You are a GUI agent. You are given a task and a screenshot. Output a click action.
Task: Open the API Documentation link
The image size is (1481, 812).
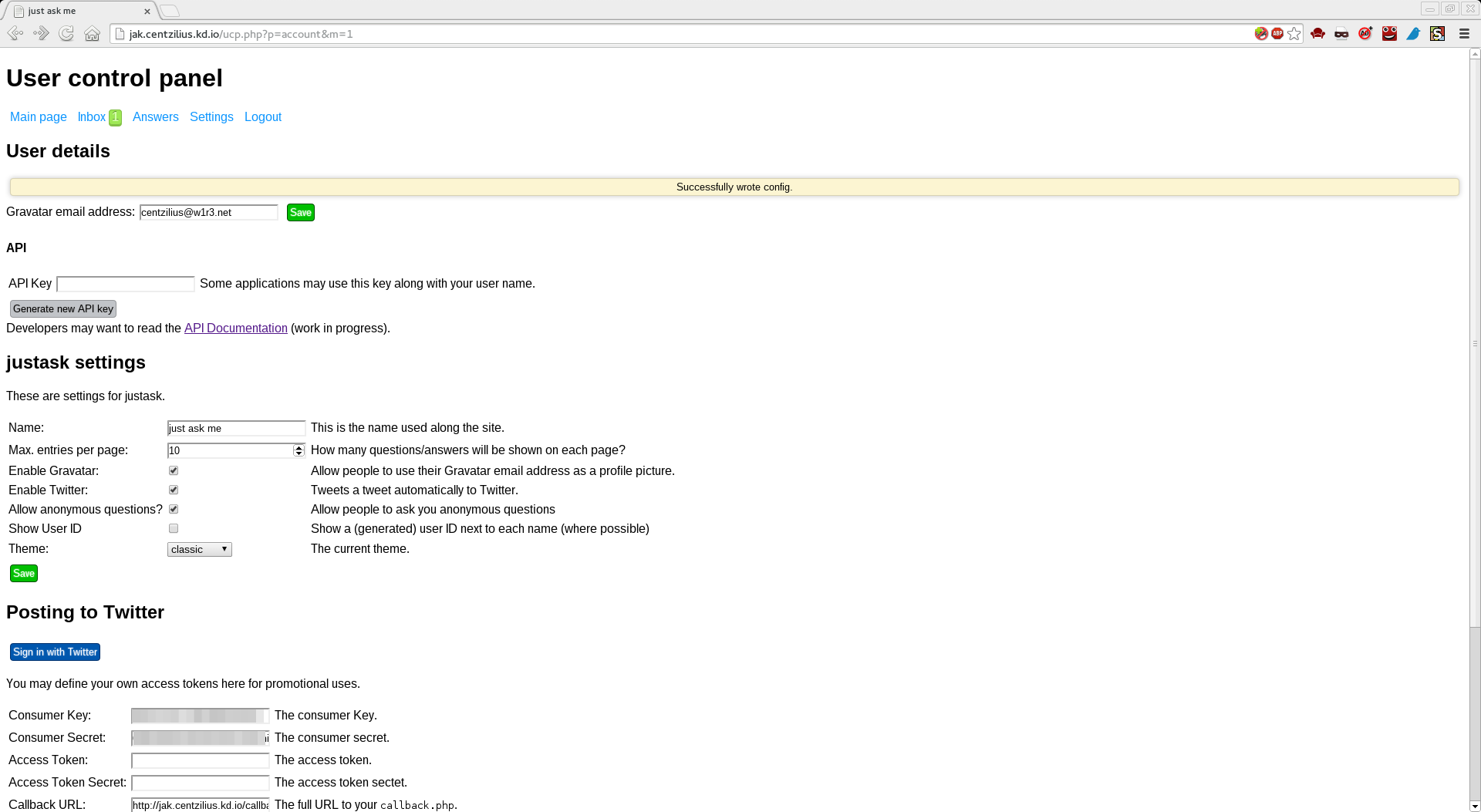tap(235, 329)
